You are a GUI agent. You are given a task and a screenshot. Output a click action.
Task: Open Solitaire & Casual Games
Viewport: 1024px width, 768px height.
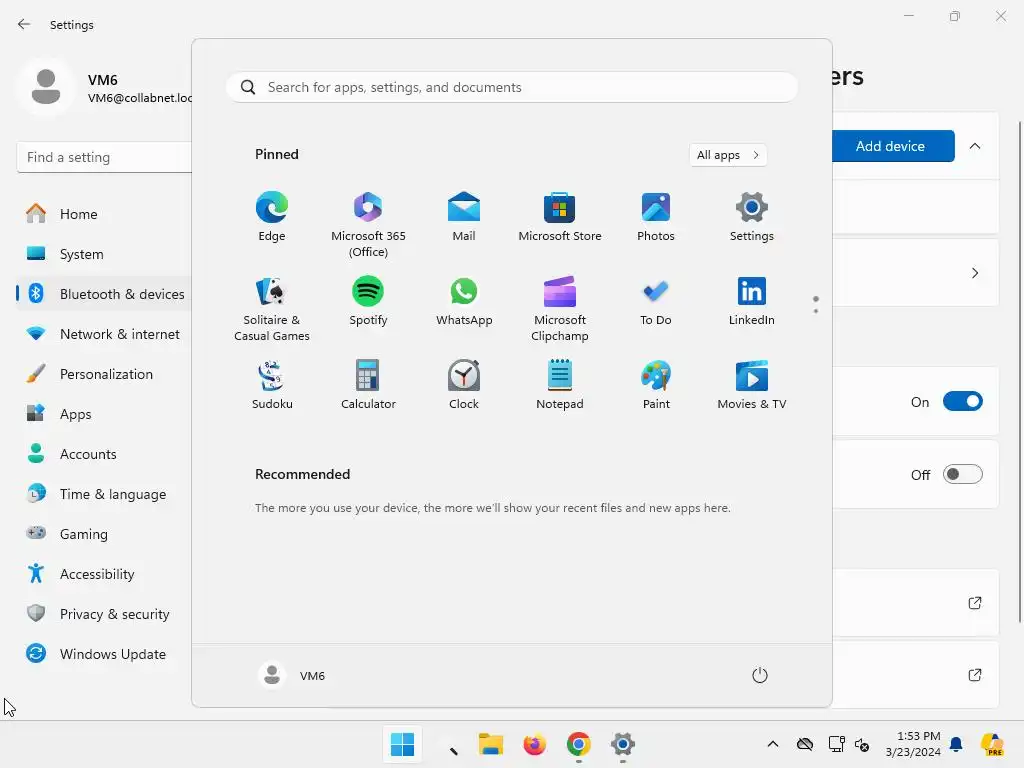(x=272, y=309)
